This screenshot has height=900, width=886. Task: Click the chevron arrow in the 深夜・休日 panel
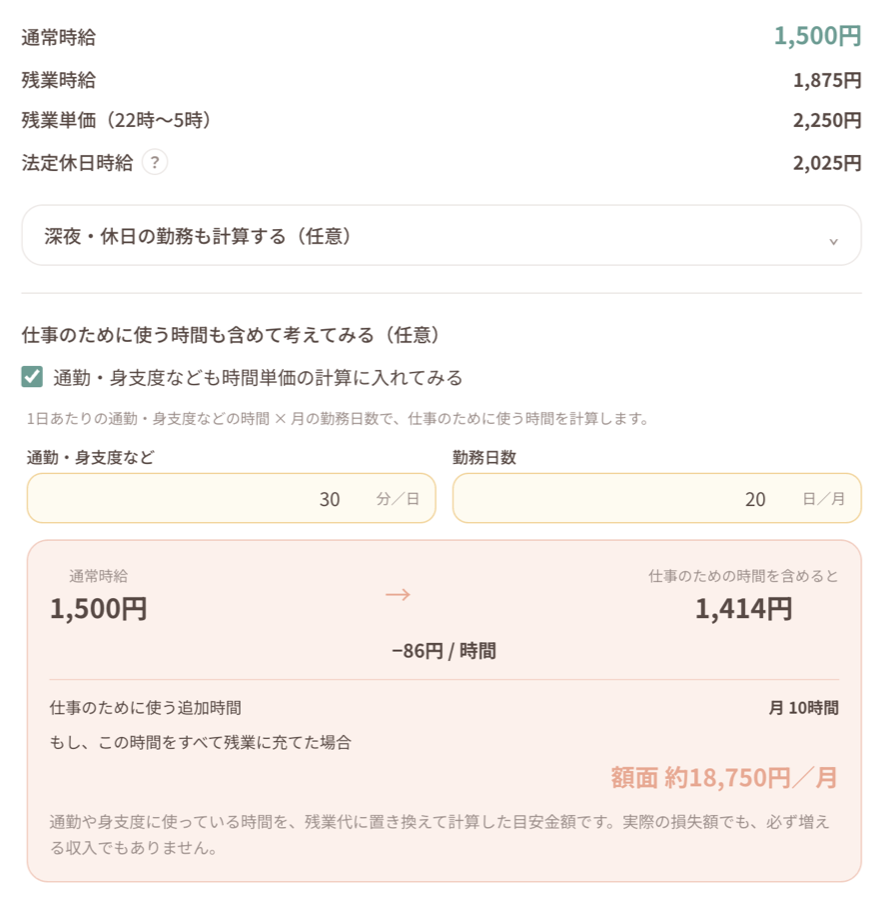tap(833, 242)
